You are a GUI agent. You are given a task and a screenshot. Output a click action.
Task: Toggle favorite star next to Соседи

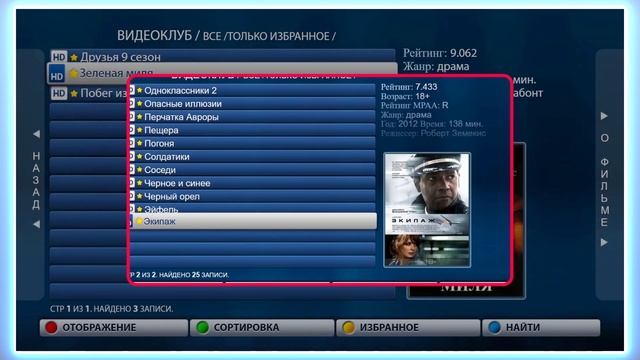click(x=139, y=170)
